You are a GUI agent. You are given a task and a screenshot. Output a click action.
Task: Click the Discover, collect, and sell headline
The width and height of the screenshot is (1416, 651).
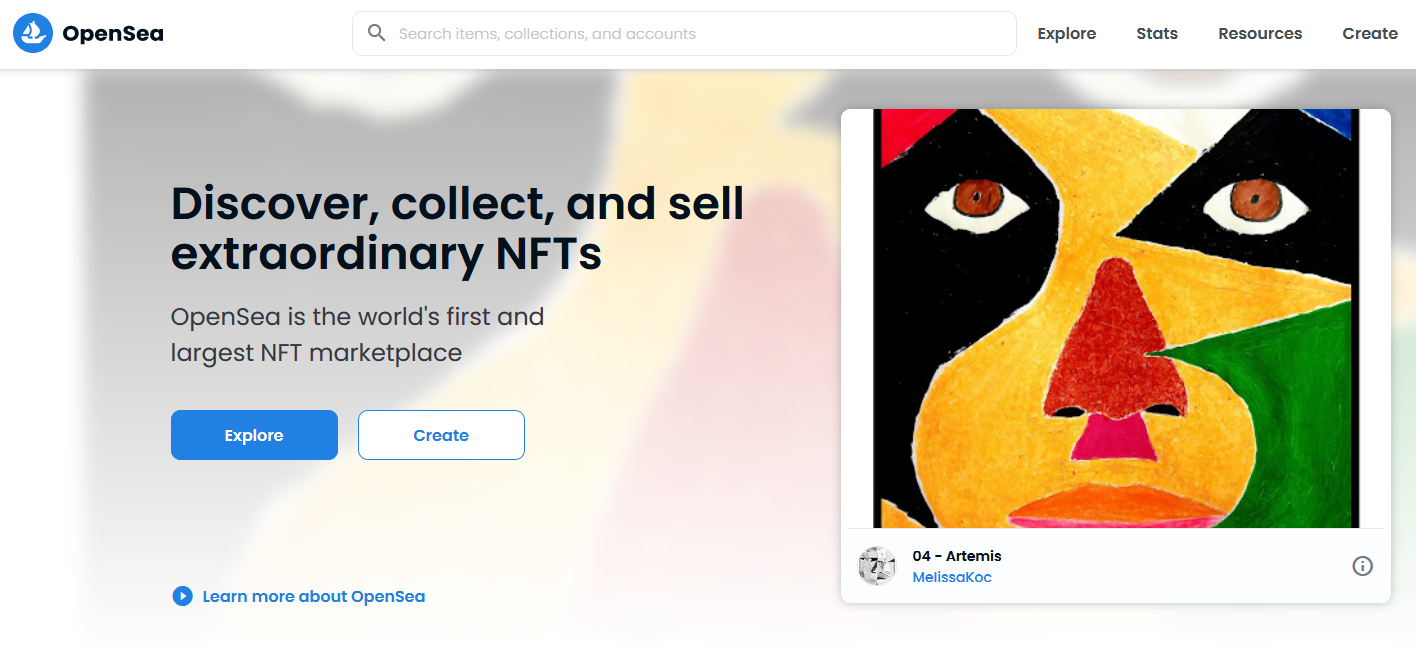[x=458, y=229]
